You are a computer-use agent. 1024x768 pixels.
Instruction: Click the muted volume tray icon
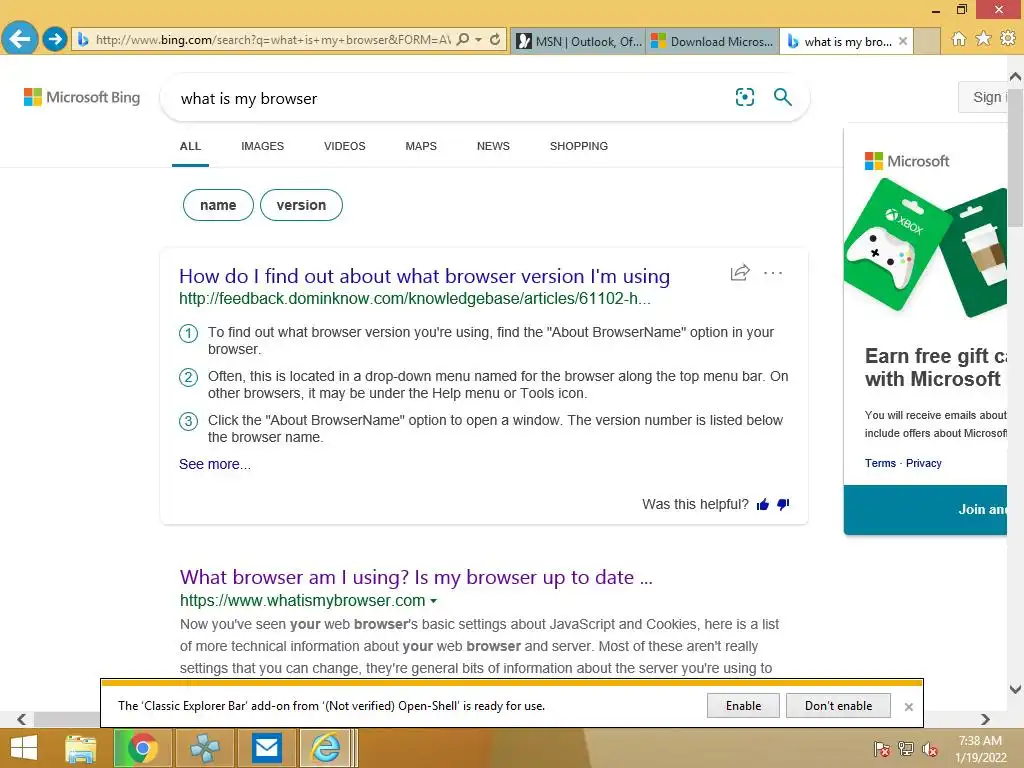click(930, 749)
